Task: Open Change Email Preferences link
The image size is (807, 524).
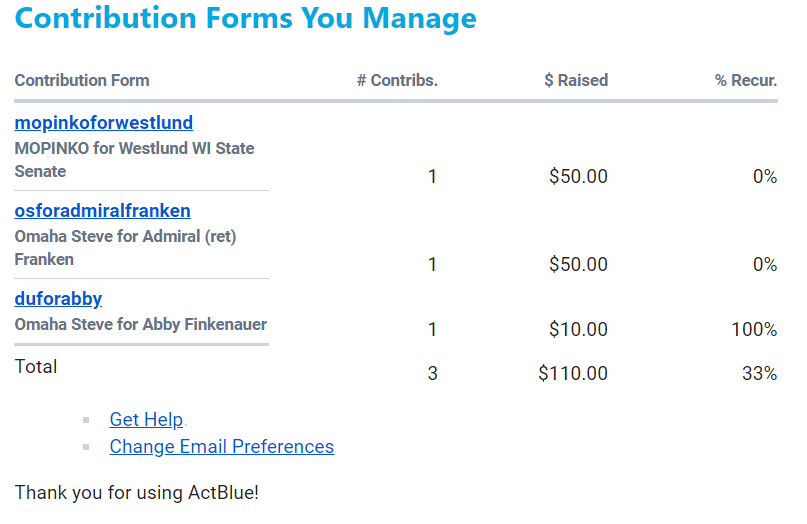Action: tap(222, 447)
